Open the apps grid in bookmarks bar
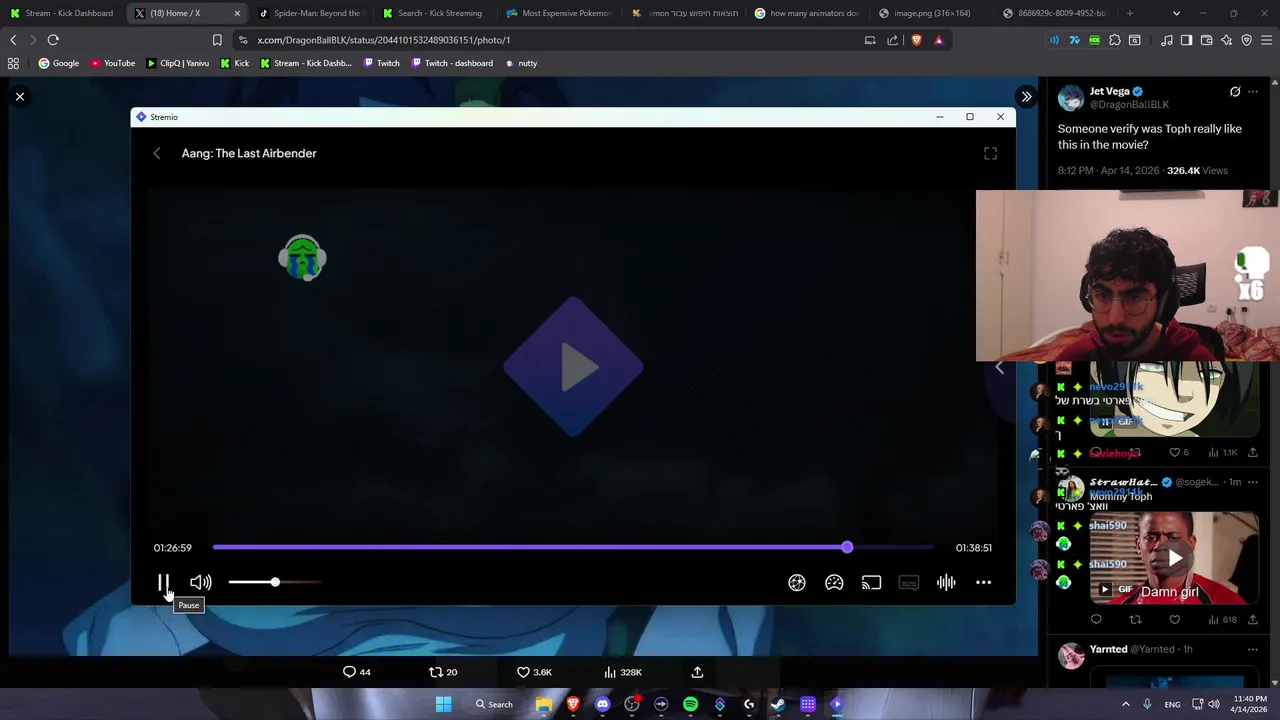This screenshot has height=720, width=1280. point(13,63)
